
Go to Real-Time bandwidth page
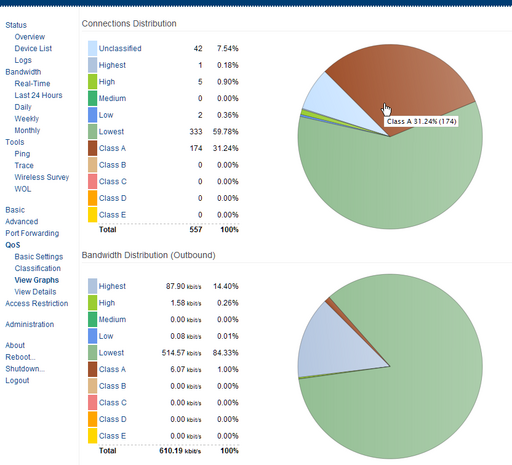click(x=32, y=83)
